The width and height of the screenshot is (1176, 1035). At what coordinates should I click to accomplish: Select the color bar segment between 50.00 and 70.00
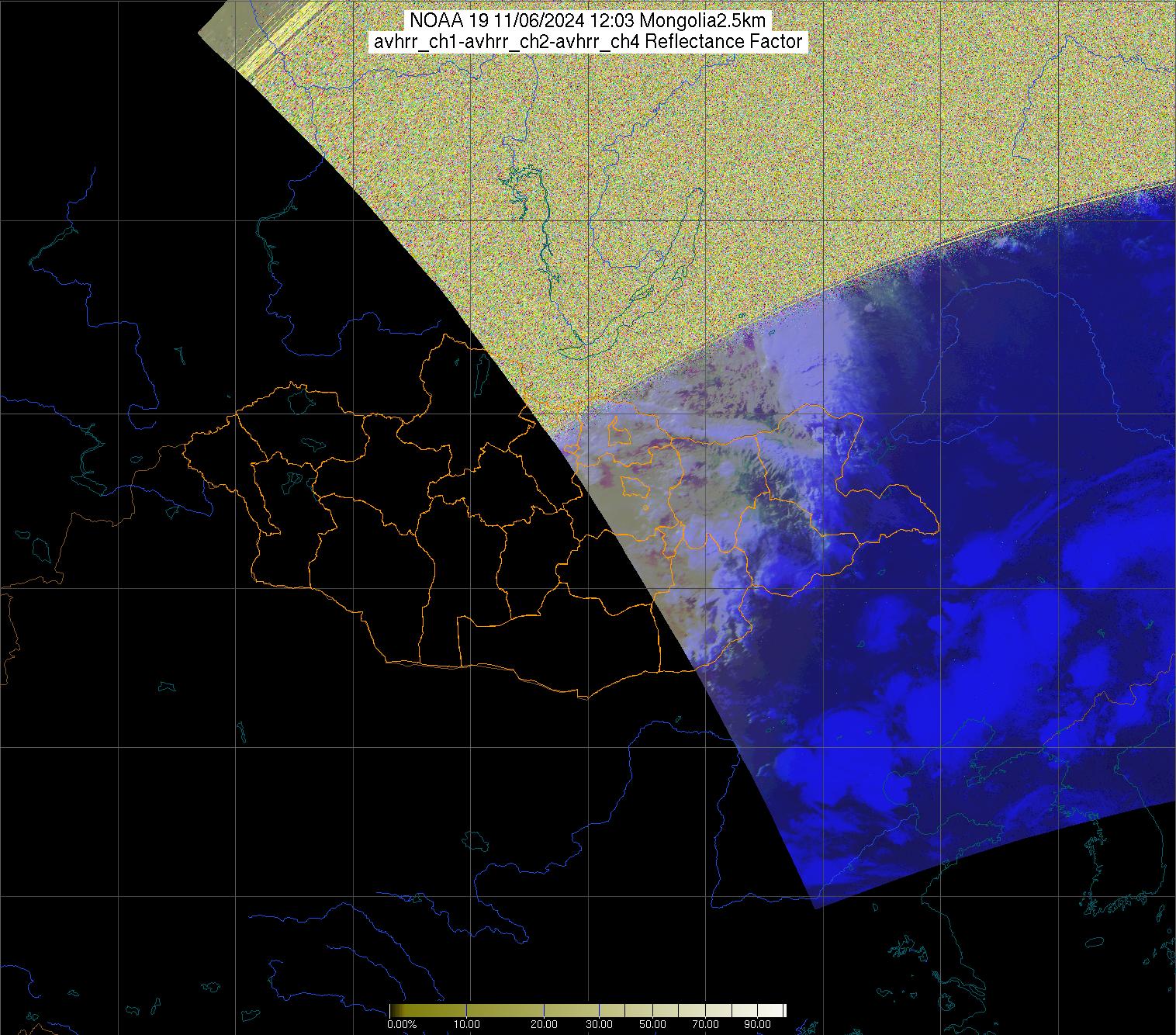coord(677,1010)
